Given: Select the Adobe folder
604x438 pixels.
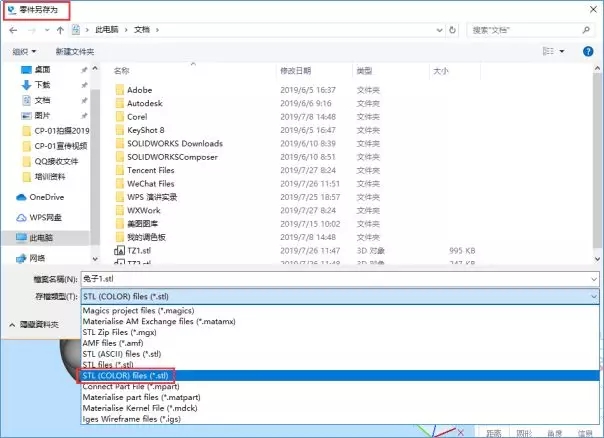Looking at the screenshot, I should pyautogui.click(x=139, y=90).
